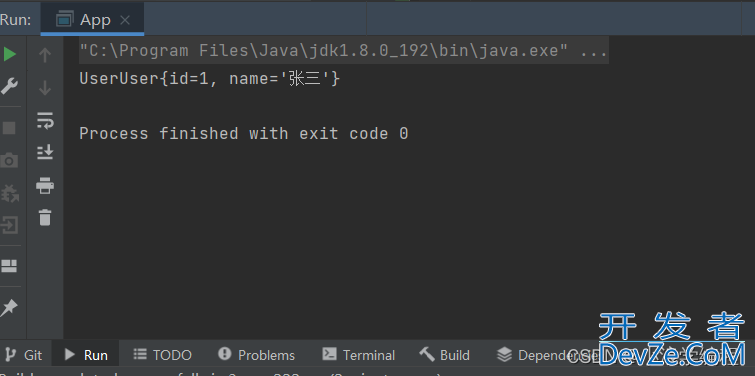Rerun App with the green play icon

pos(10,54)
